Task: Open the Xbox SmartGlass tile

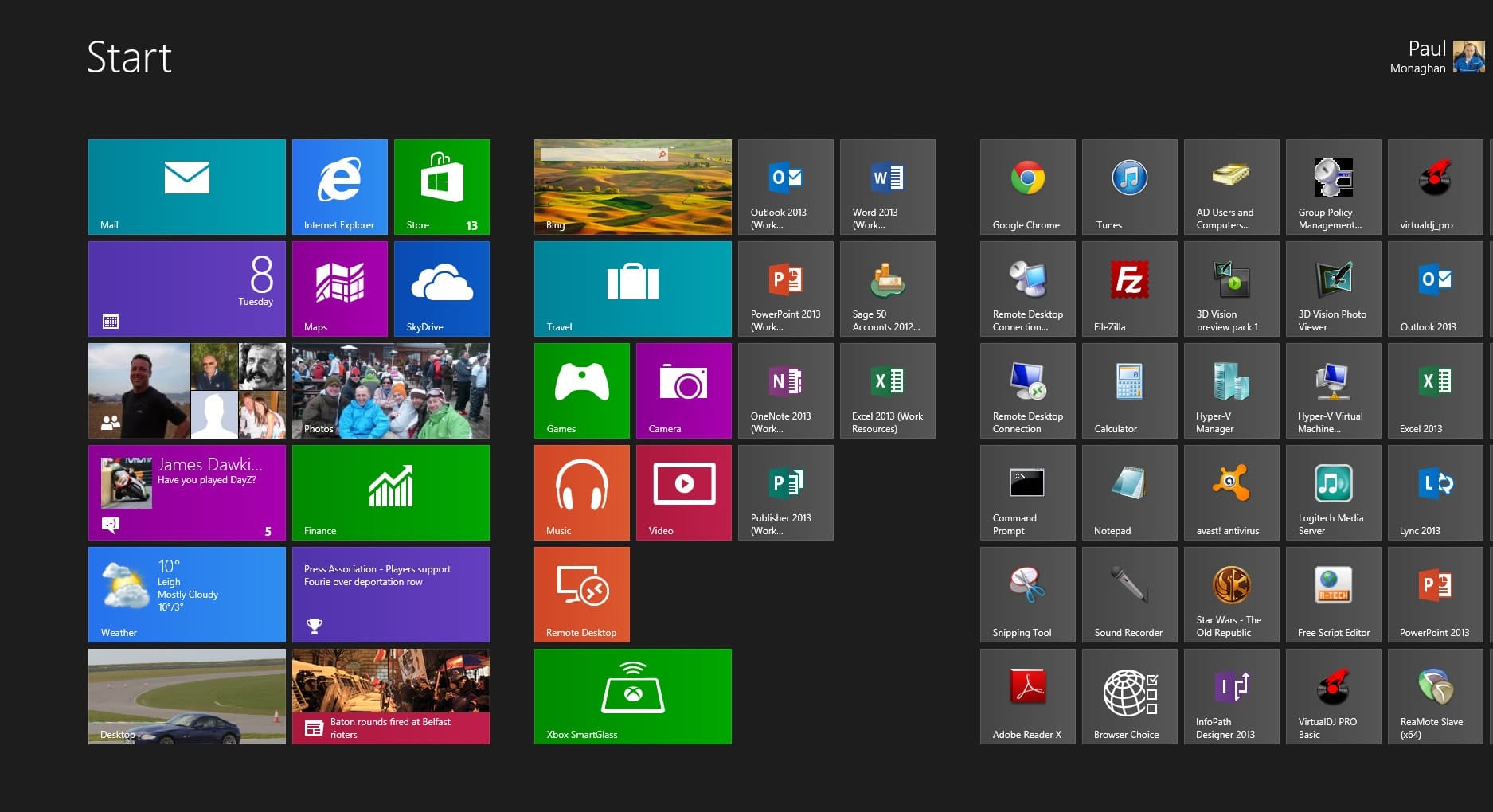Action: 633,697
